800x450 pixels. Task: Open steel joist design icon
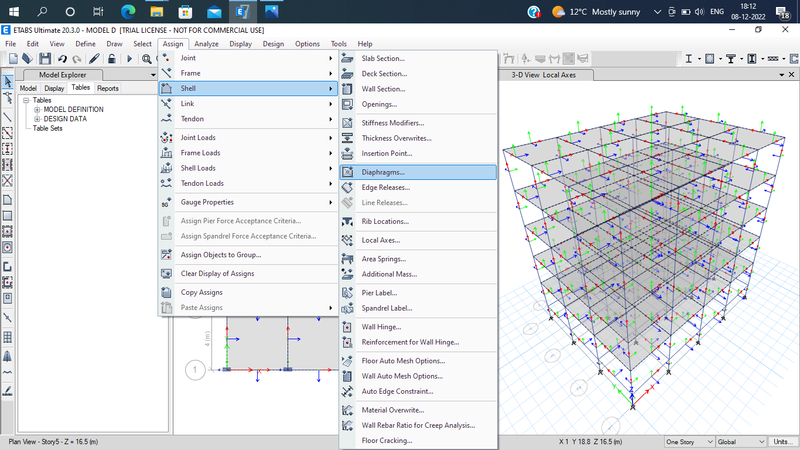773,59
